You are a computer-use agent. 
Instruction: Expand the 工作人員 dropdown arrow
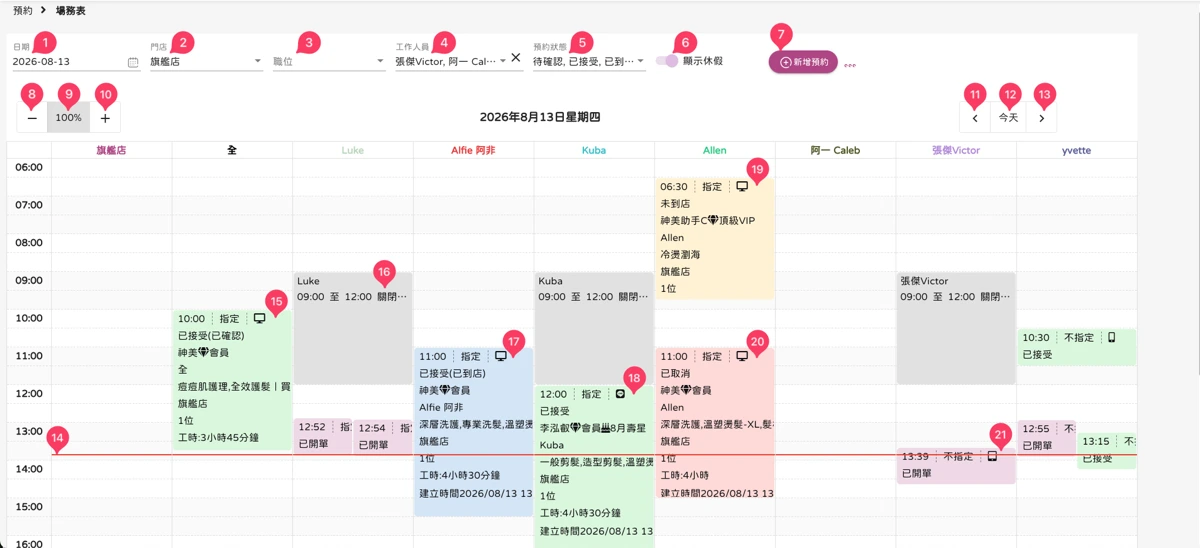503,61
